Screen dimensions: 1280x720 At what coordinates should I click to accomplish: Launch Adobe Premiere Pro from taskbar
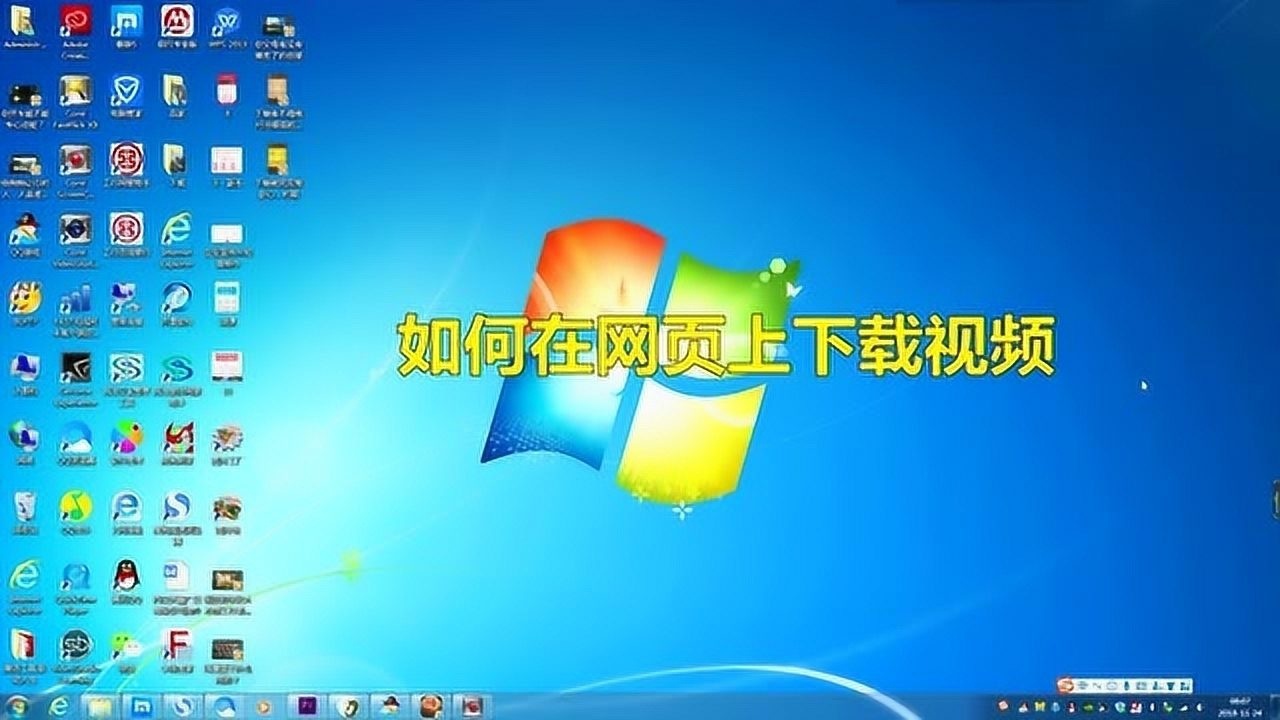click(x=305, y=706)
